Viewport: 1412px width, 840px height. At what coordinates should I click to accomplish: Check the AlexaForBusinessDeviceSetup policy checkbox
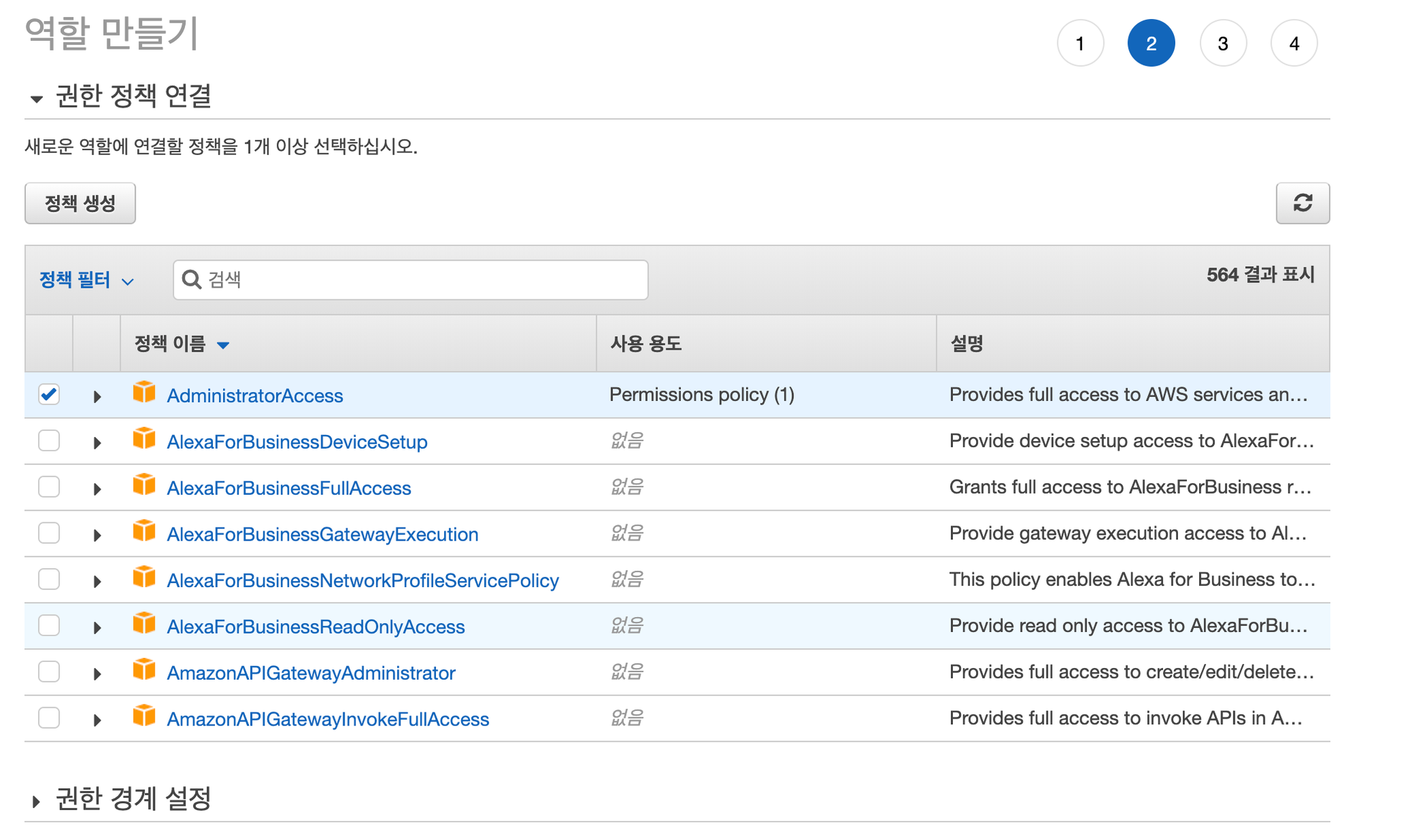tap(49, 441)
